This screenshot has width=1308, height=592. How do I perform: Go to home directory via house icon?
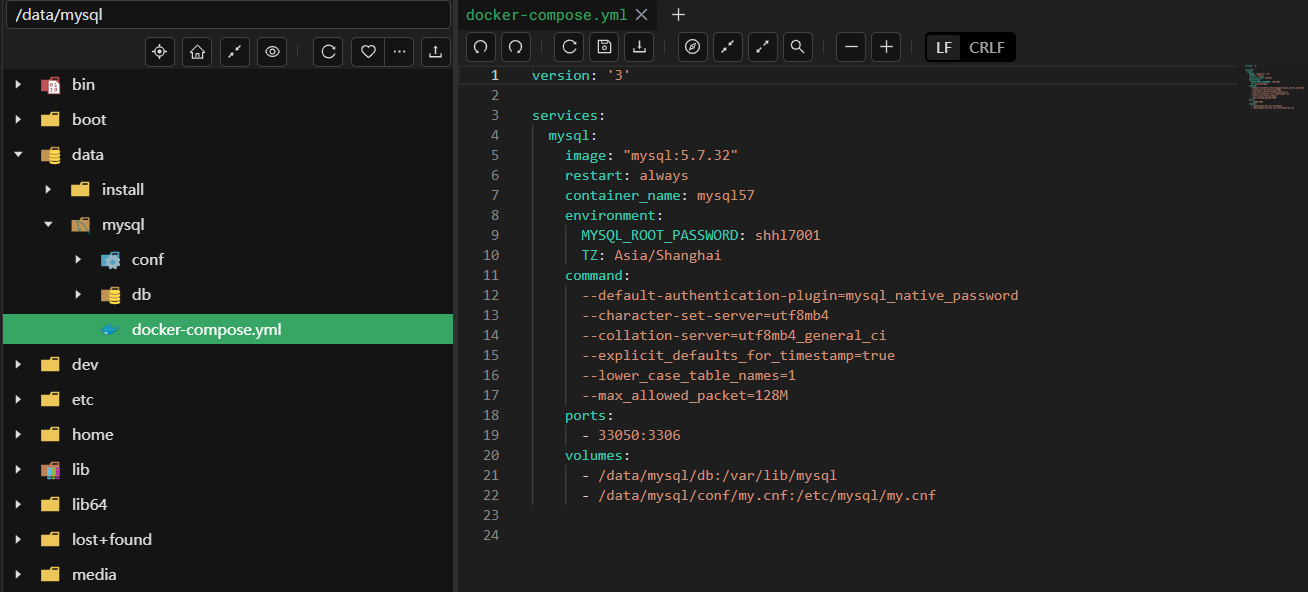pyautogui.click(x=197, y=52)
